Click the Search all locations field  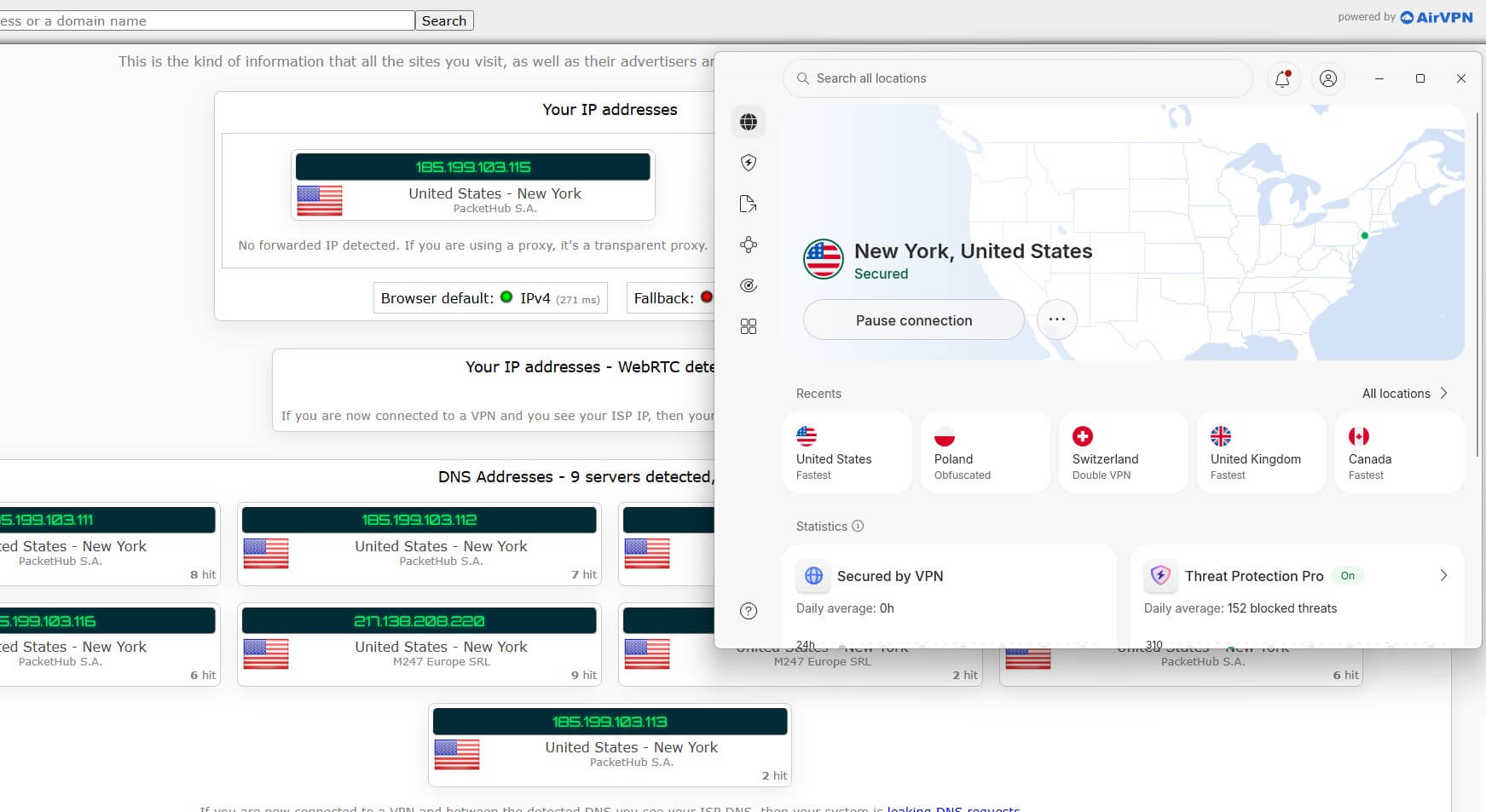tap(1018, 78)
